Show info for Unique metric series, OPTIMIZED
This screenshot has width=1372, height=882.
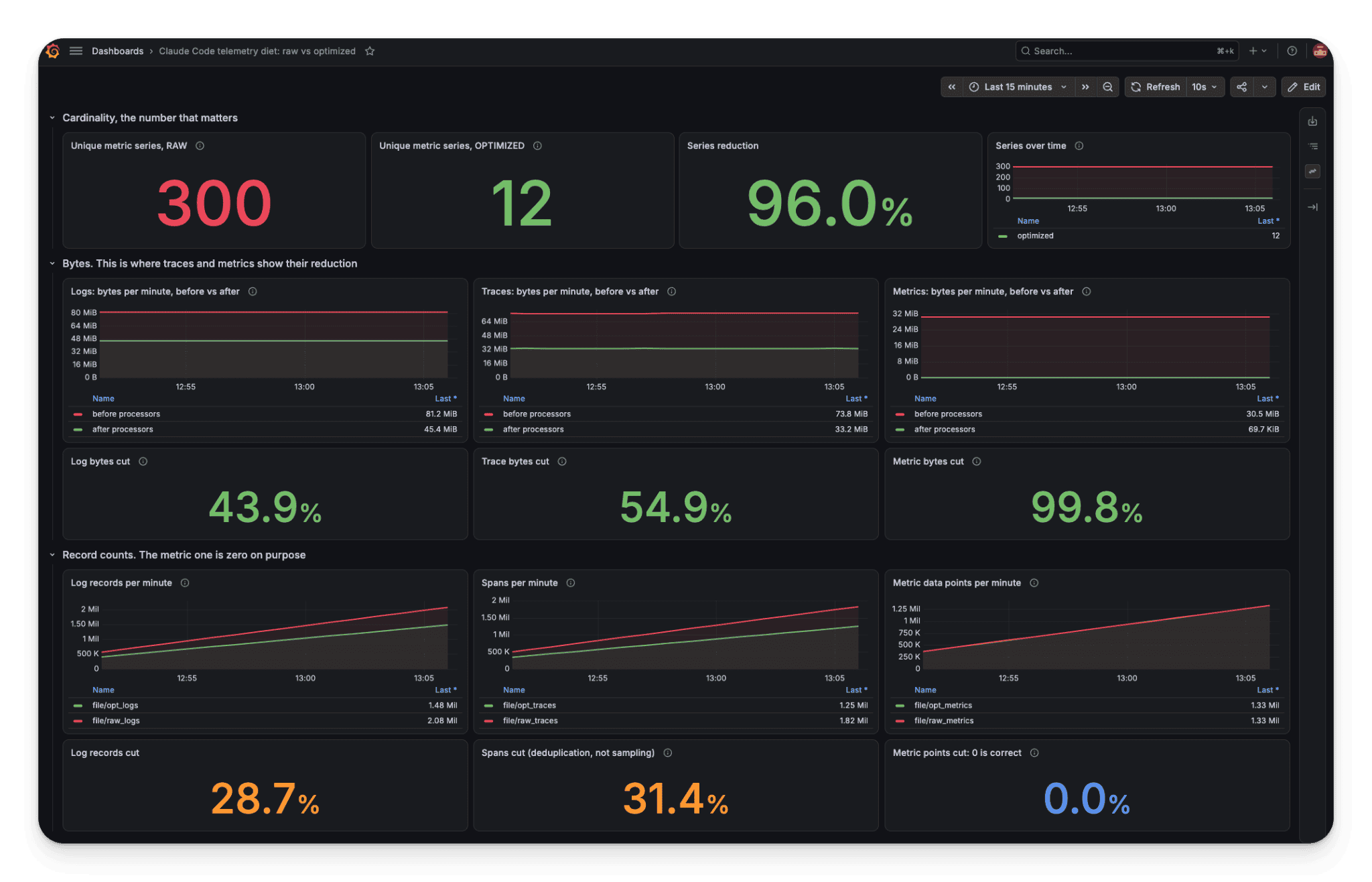pyautogui.click(x=537, y=146)
